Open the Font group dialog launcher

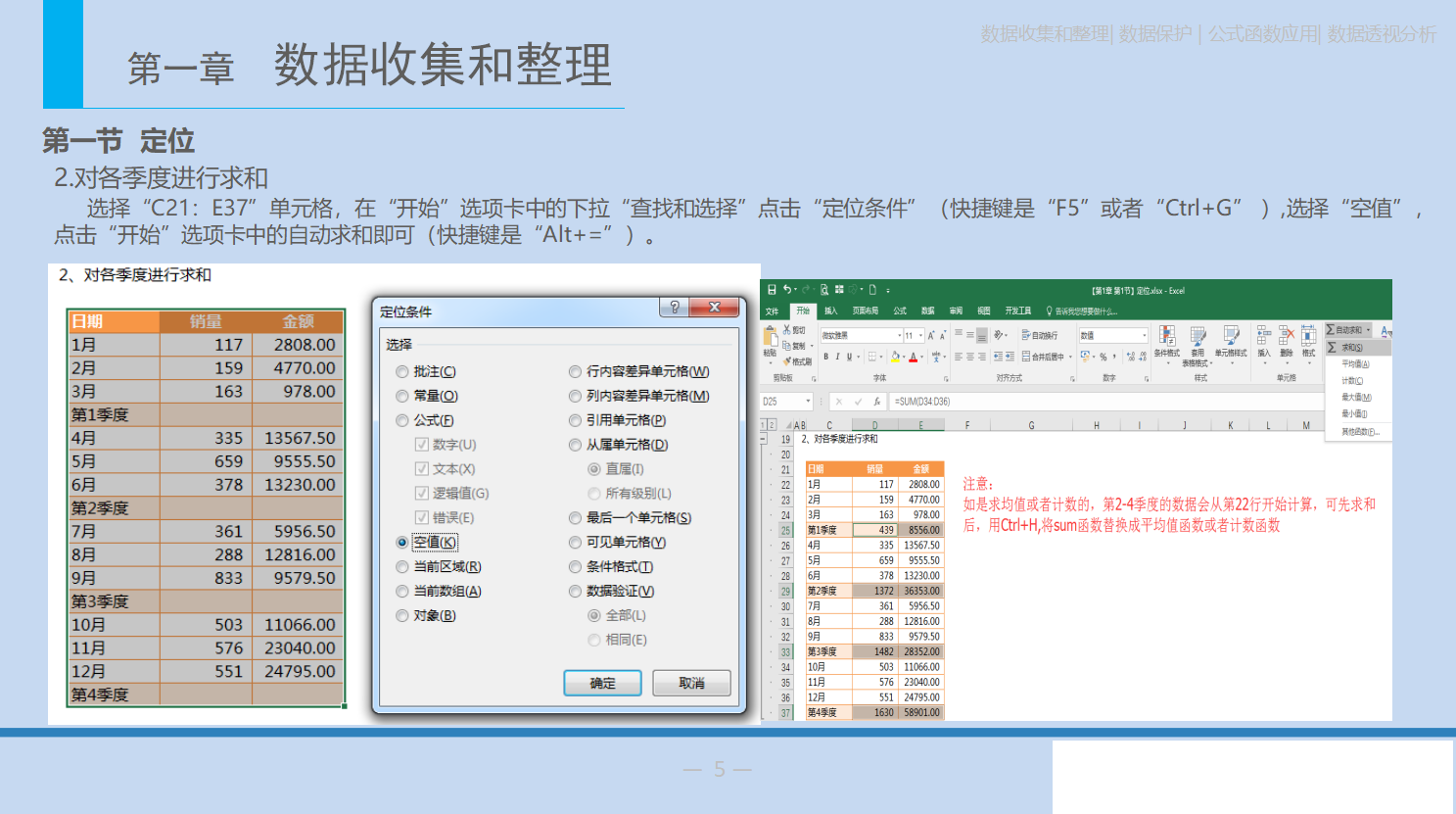coord(946,379)
